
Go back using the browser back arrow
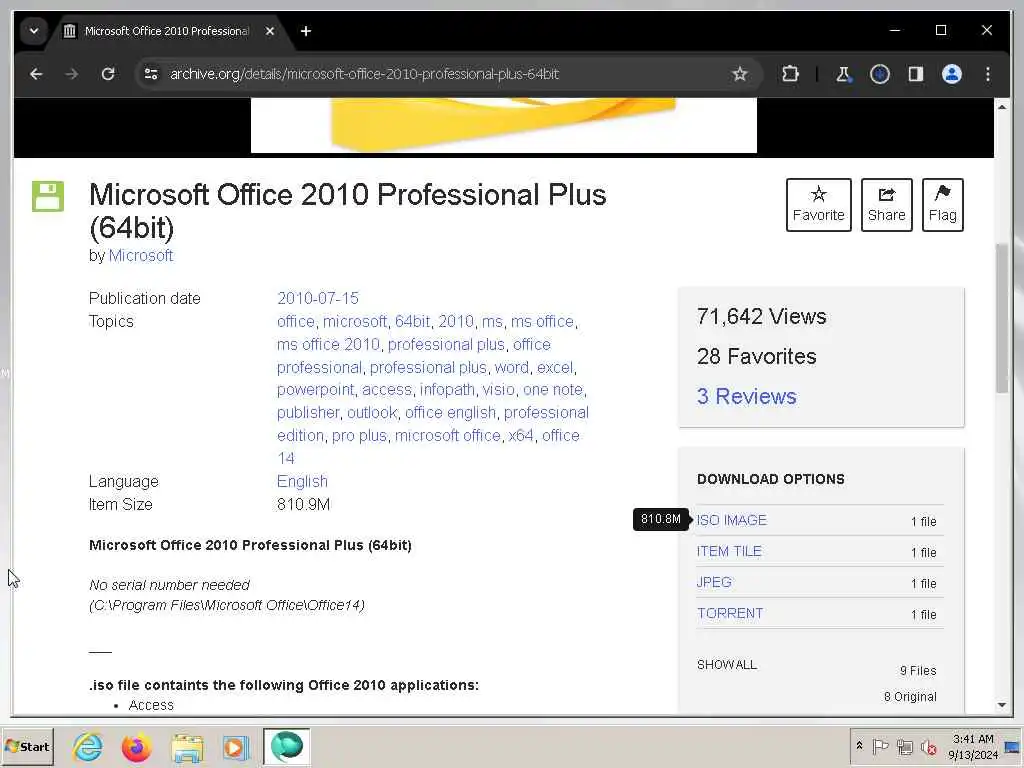(36, 74)
